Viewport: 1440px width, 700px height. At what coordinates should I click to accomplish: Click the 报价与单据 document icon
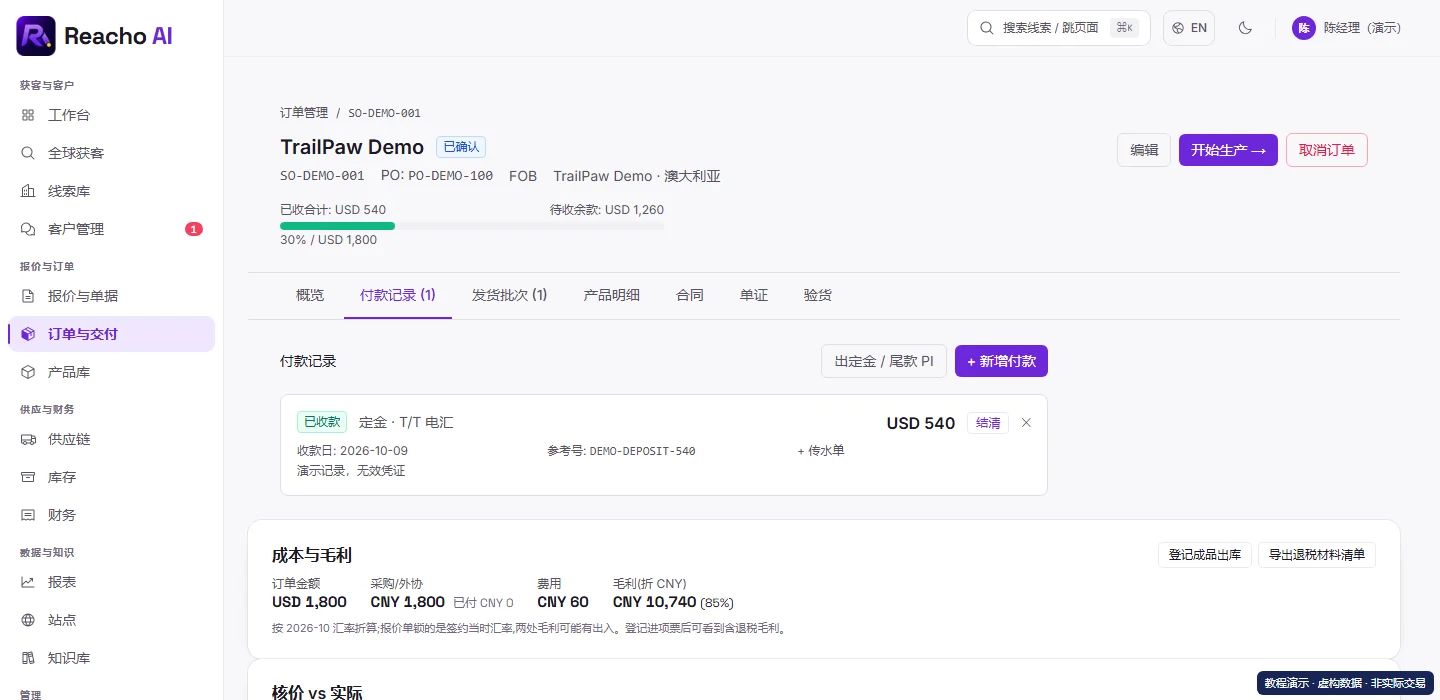(x=28, y=296)
